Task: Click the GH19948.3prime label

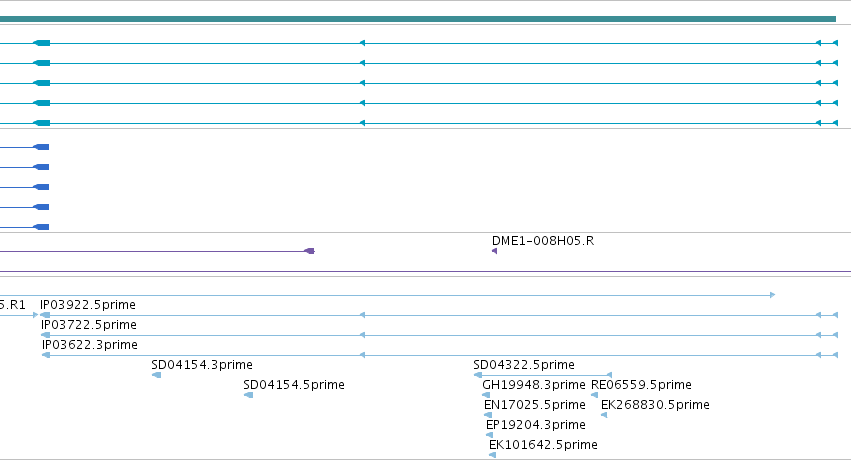Action: [534, 385]
